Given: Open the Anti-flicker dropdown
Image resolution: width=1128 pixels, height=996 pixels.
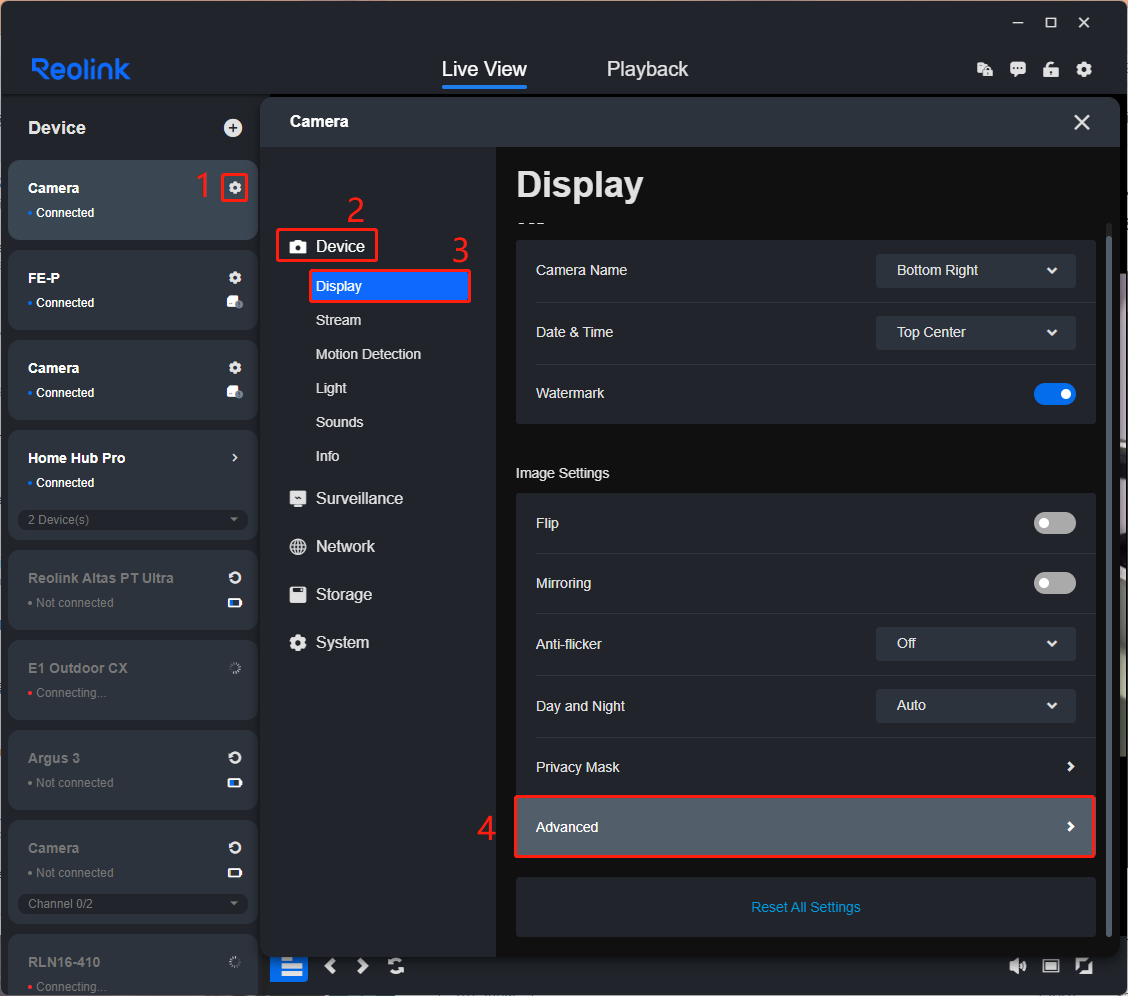Looking at the screenshot, I should (975, 643).
